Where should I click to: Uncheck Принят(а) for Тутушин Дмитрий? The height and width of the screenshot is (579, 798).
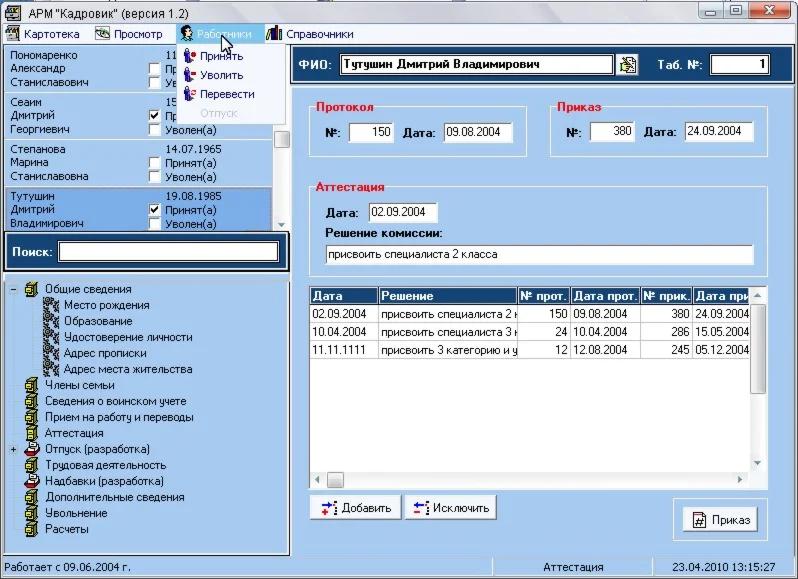point(154,210)
